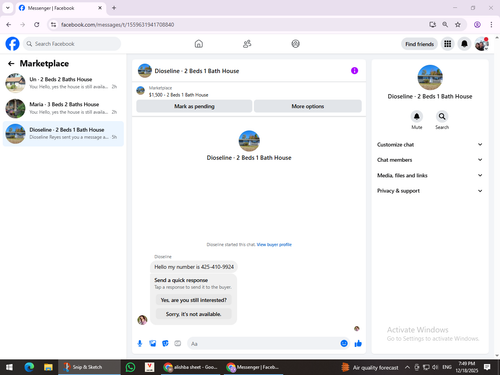This screenshot has width=500, height=375.
Task: Go back in browser history
Action: tap(9, 24)
